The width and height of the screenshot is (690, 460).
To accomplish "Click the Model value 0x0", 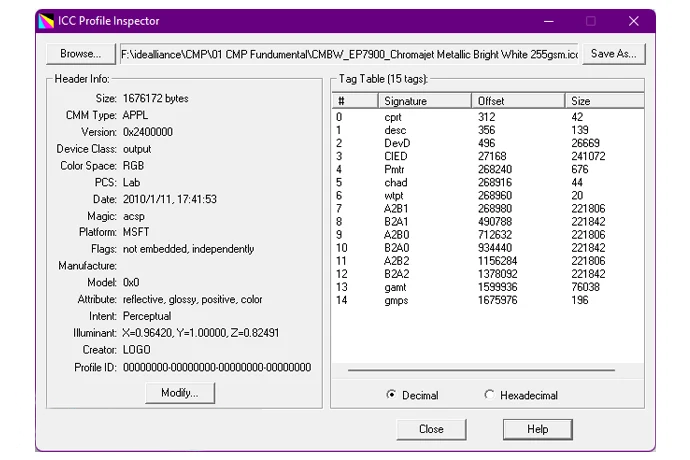I will (x=131, y=283).
